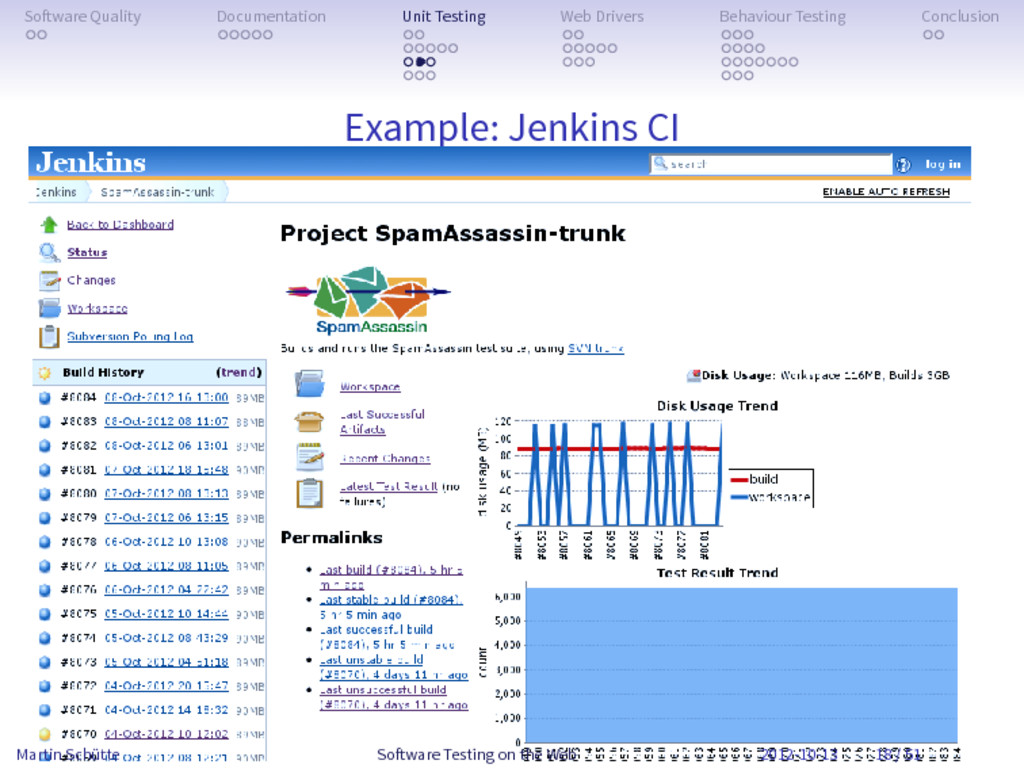Viewport: 1024px width, 768px height.
Task: Open the Behaviour Testing slide section
Action: (x=782, y=16)
